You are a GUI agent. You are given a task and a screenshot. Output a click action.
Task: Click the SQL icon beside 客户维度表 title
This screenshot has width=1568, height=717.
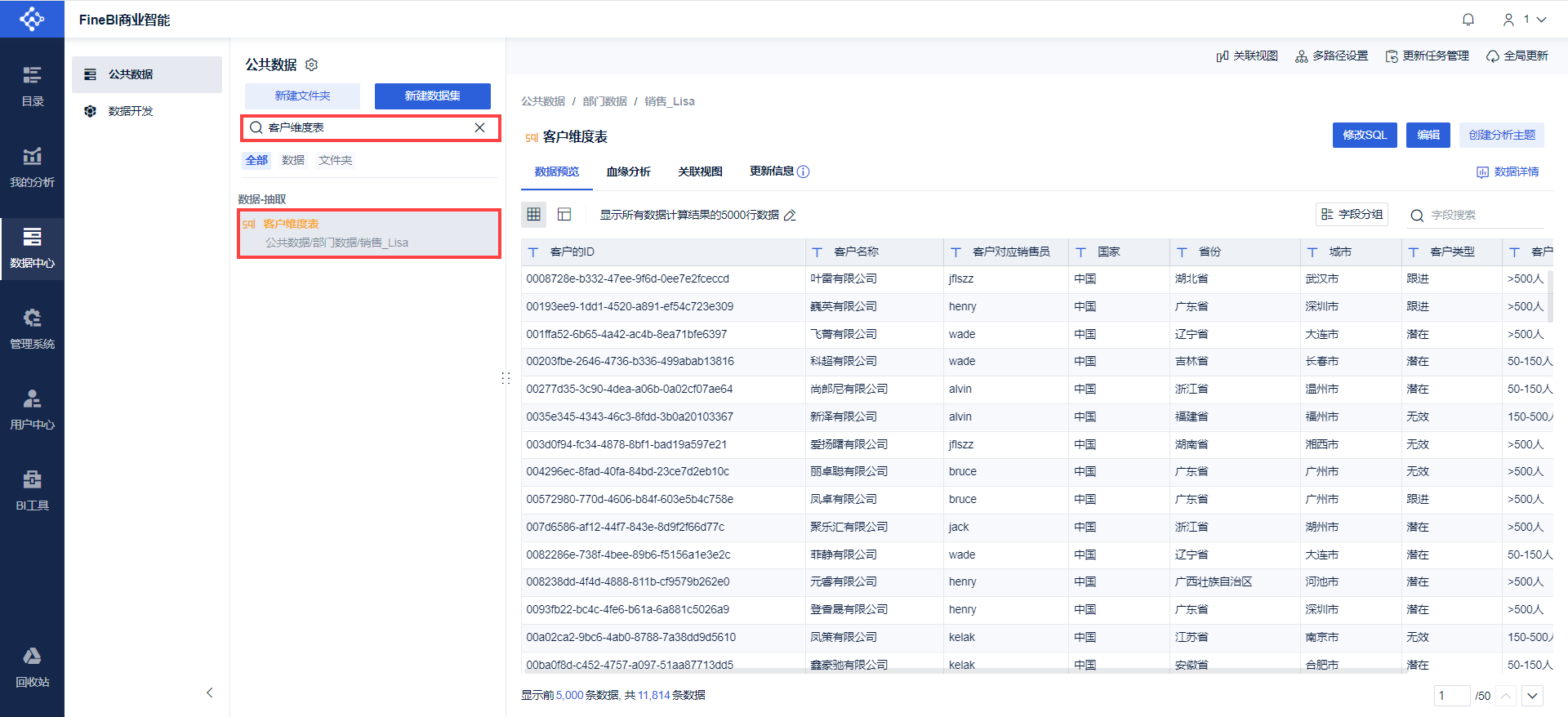point(531,137)
